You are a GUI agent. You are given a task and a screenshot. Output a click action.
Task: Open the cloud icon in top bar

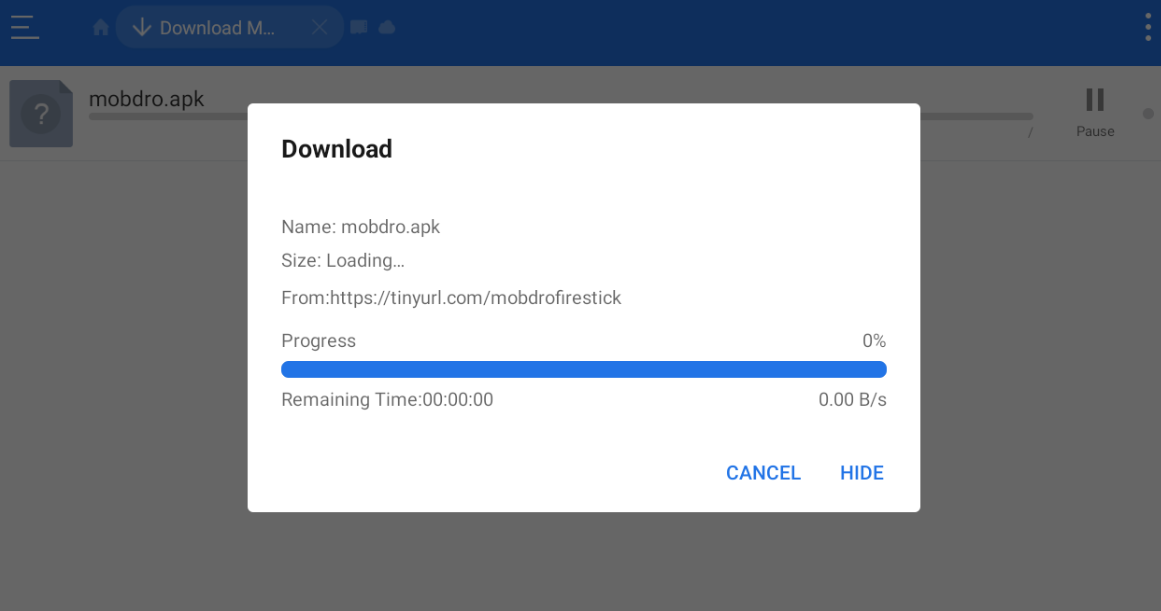pyautogui.click(x=387, y=27)
